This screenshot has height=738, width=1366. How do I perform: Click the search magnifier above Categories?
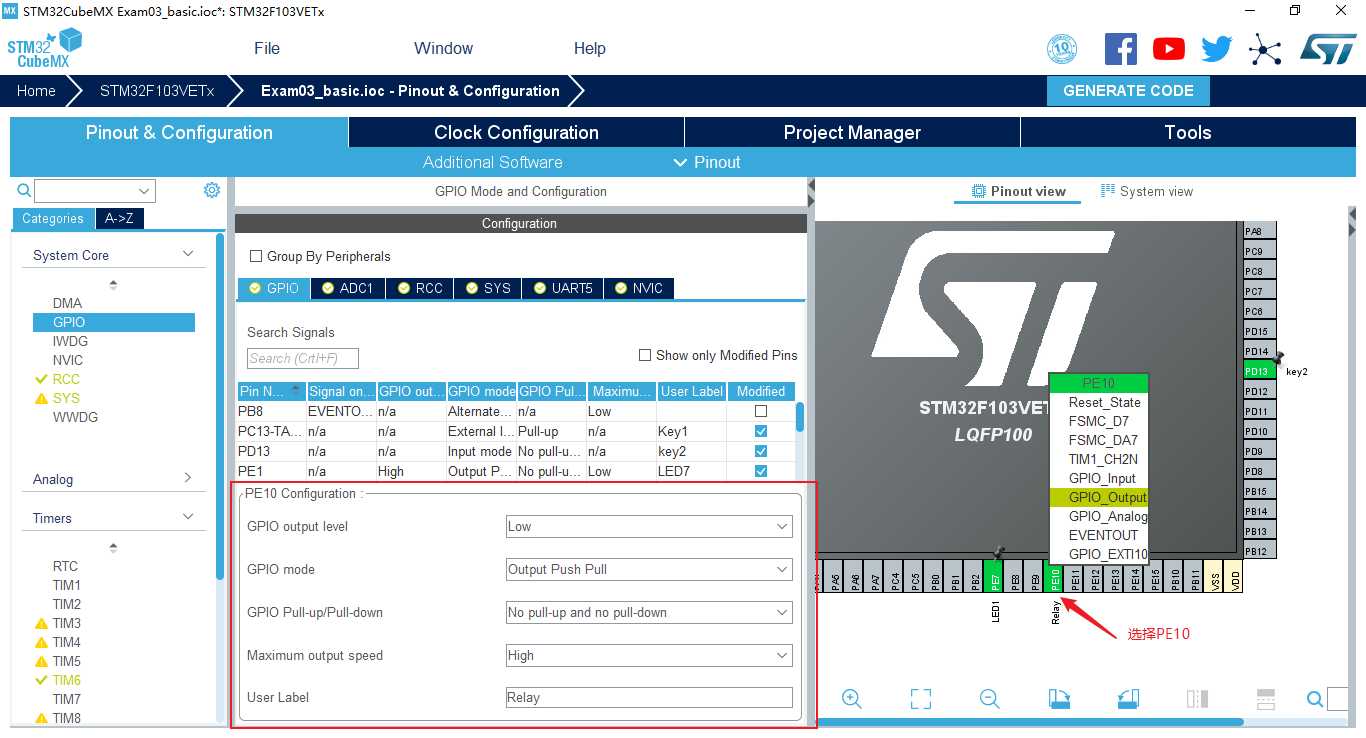click(x=24, y=190)
